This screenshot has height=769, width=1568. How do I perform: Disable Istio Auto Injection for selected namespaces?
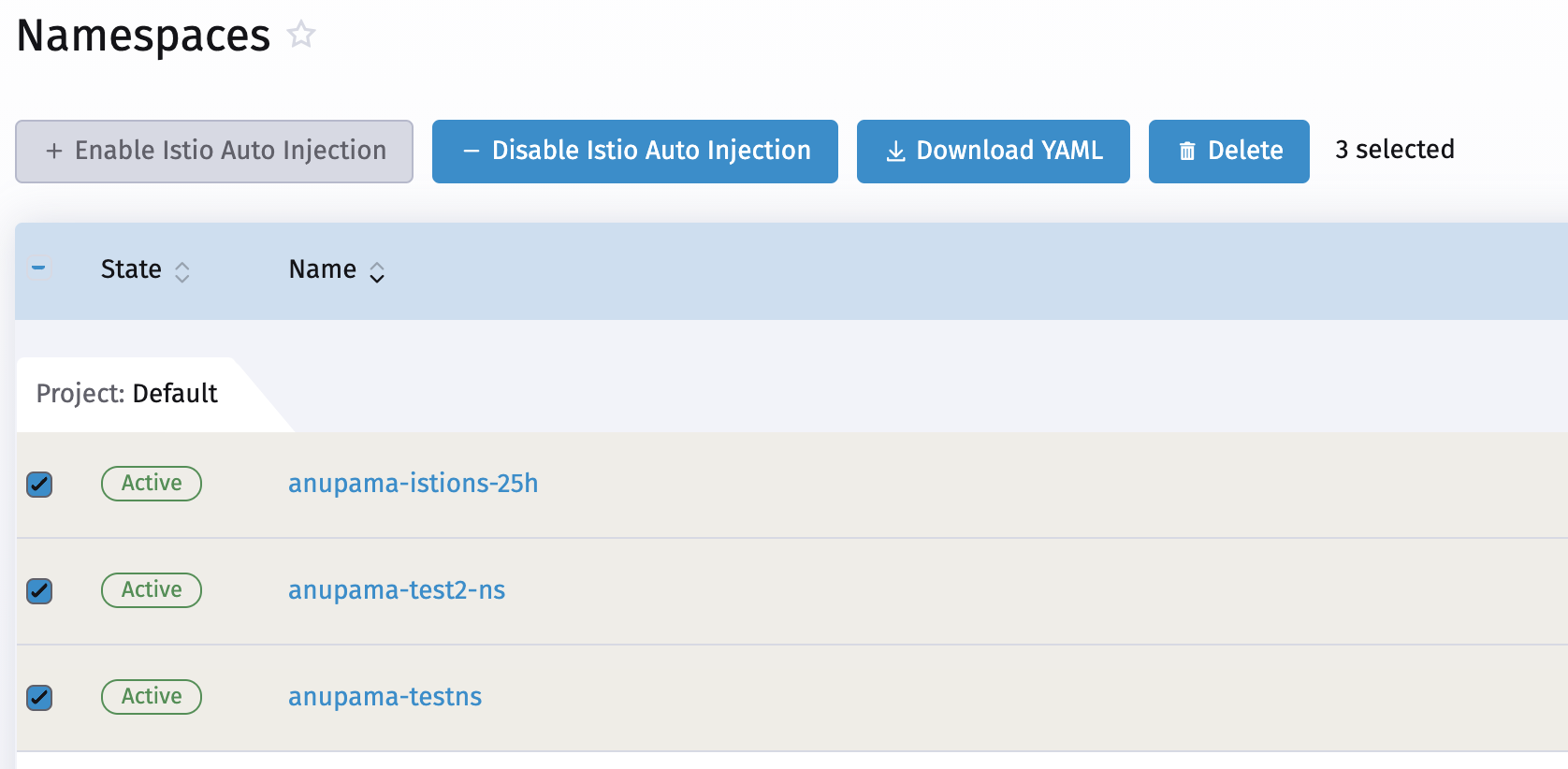634,151
